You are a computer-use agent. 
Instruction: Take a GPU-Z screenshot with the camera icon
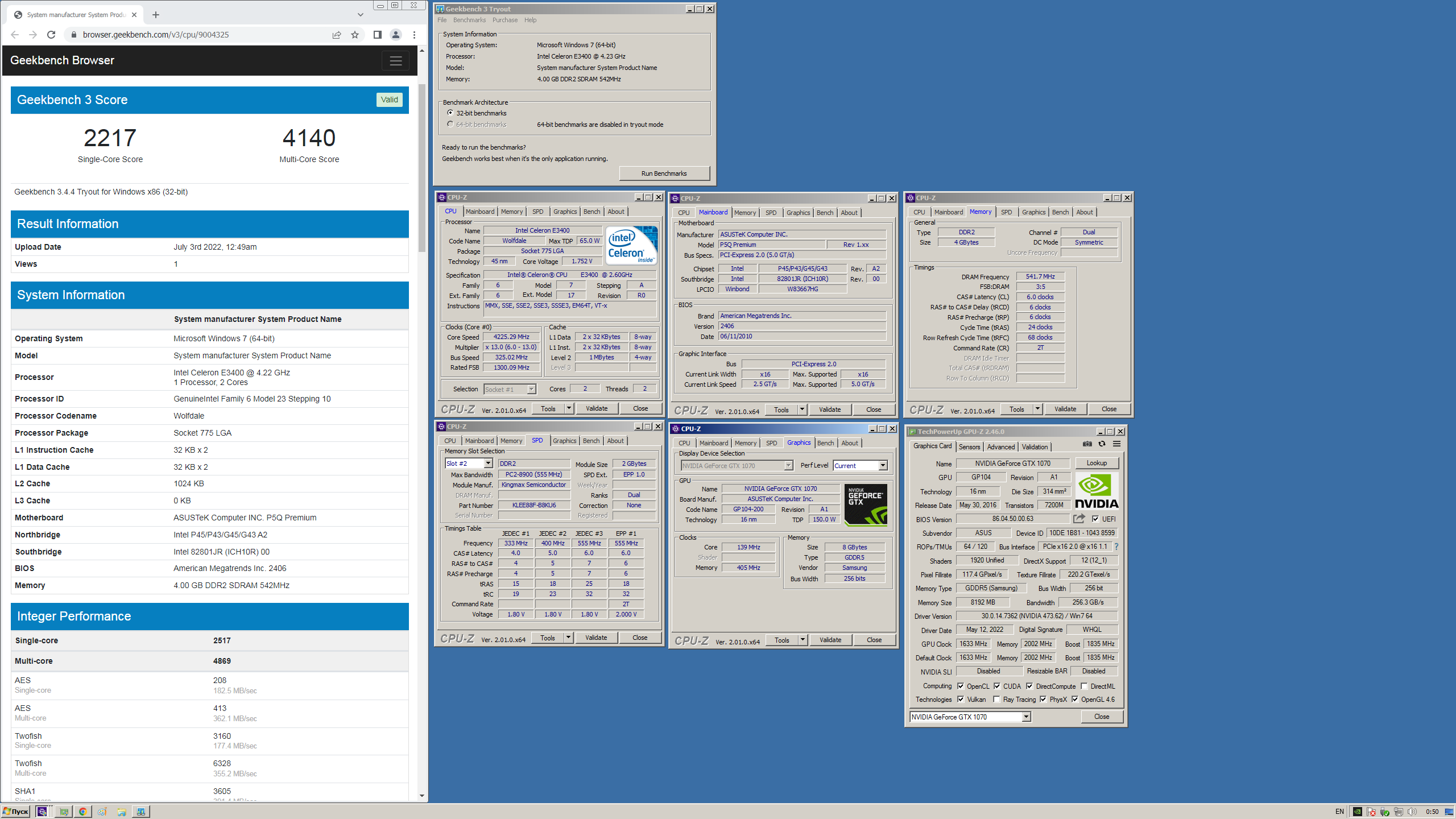pos(1087,444)
